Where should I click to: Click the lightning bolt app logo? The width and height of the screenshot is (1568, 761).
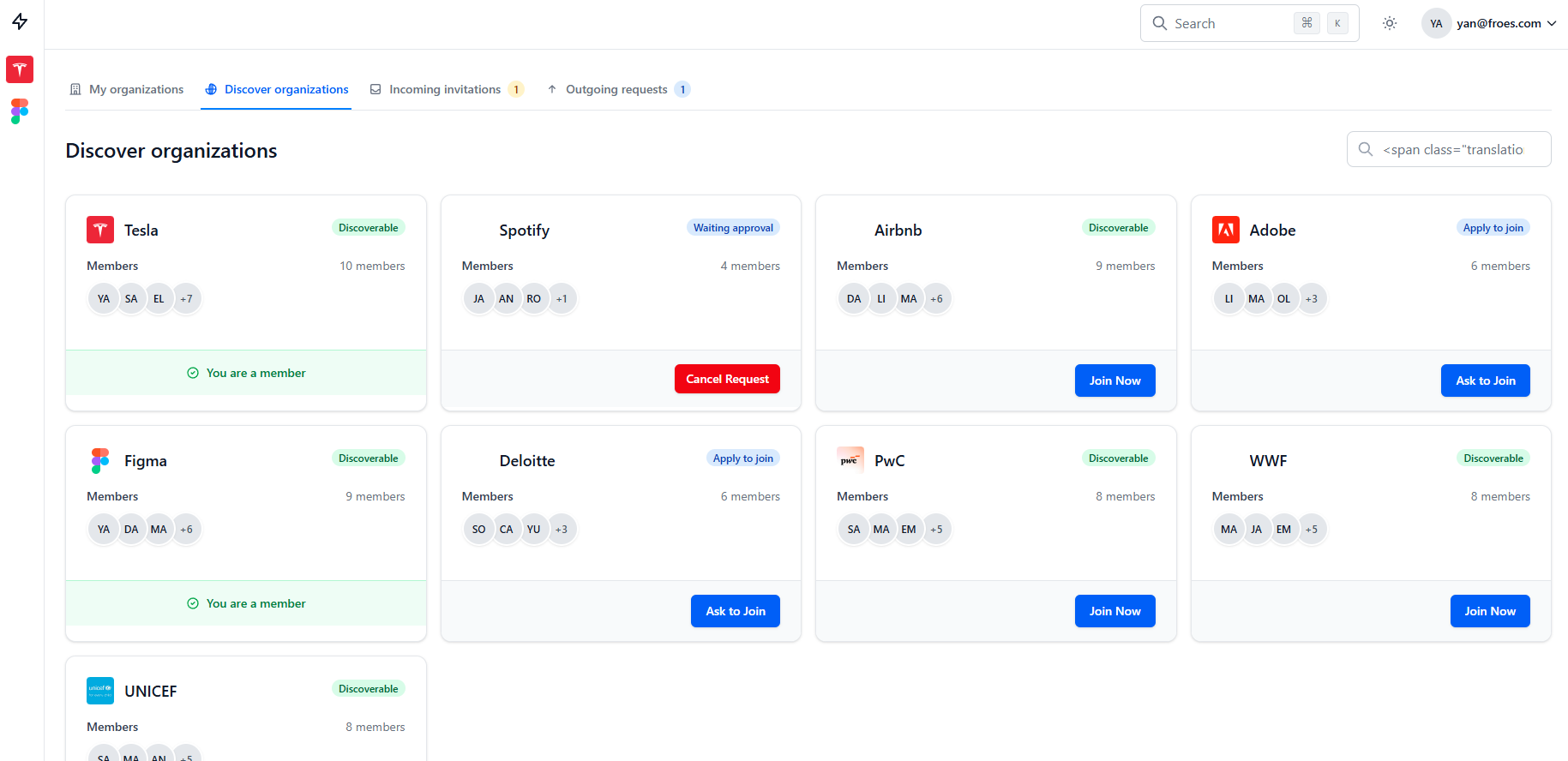click(20, 21)
